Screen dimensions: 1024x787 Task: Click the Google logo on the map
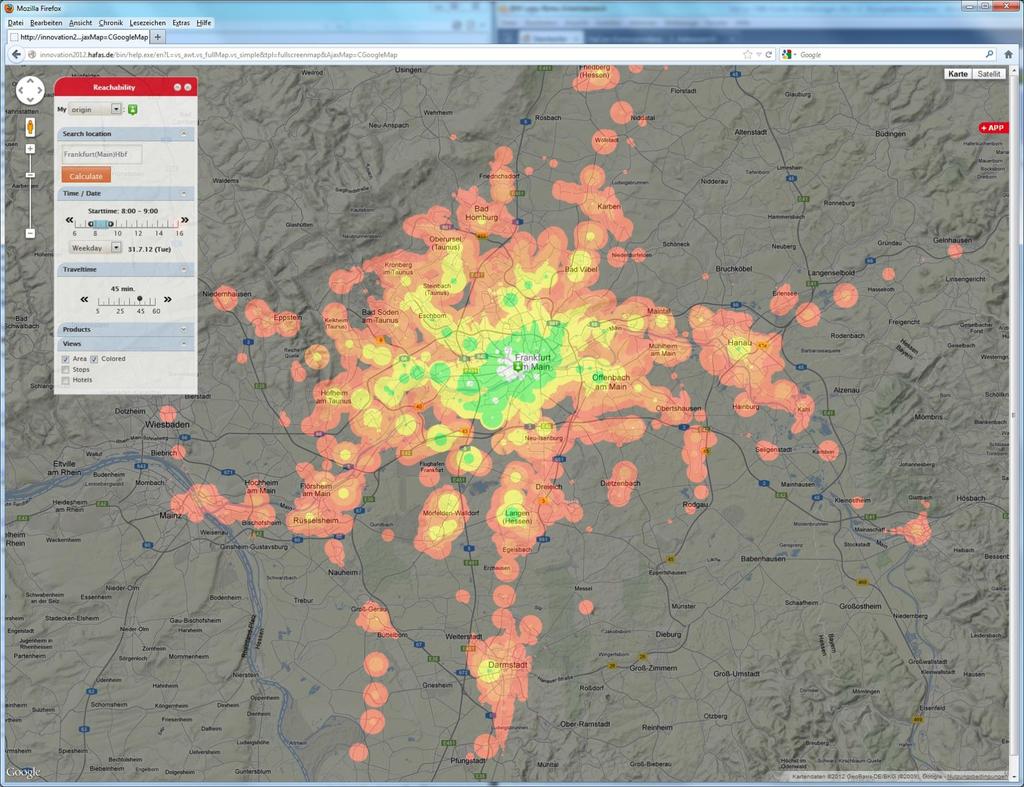[x=24, y=772]
